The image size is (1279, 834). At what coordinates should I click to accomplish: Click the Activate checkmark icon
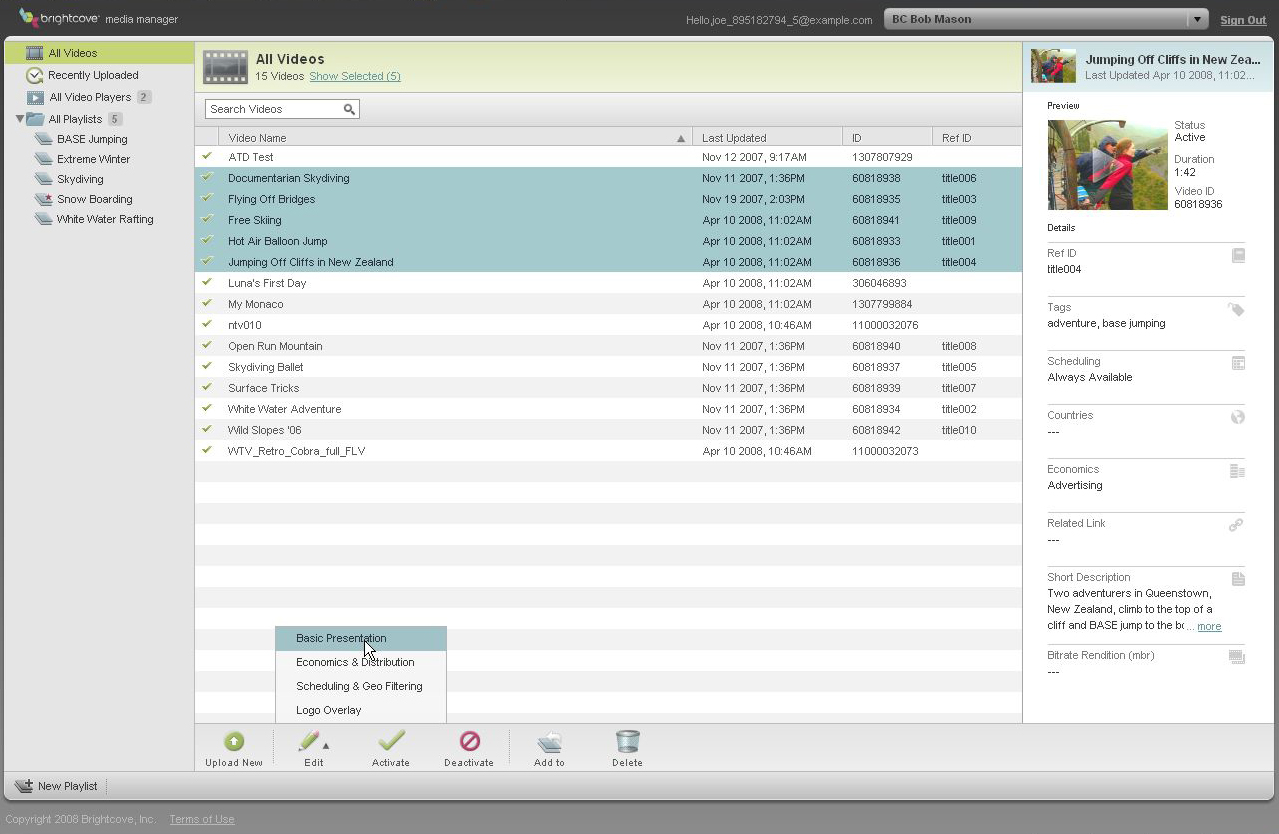391,741
